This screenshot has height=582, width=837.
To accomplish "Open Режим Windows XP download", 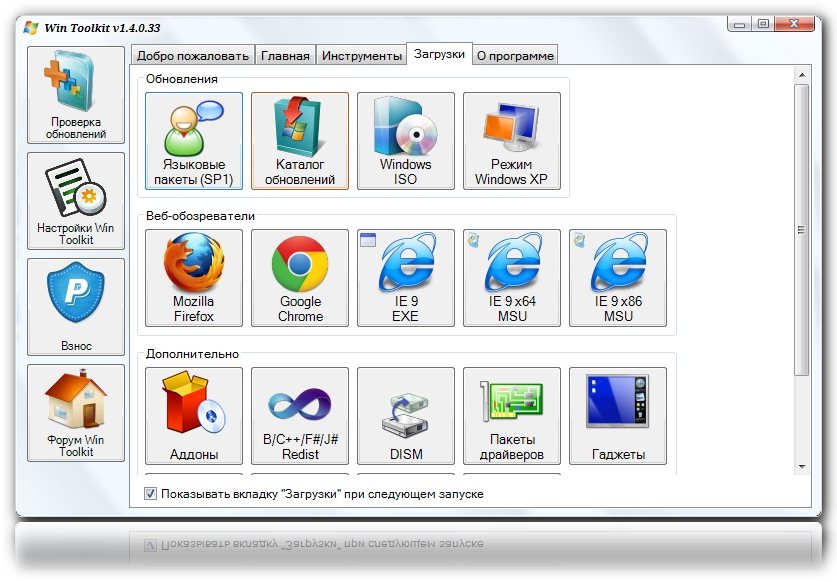I will coord(511,141).
